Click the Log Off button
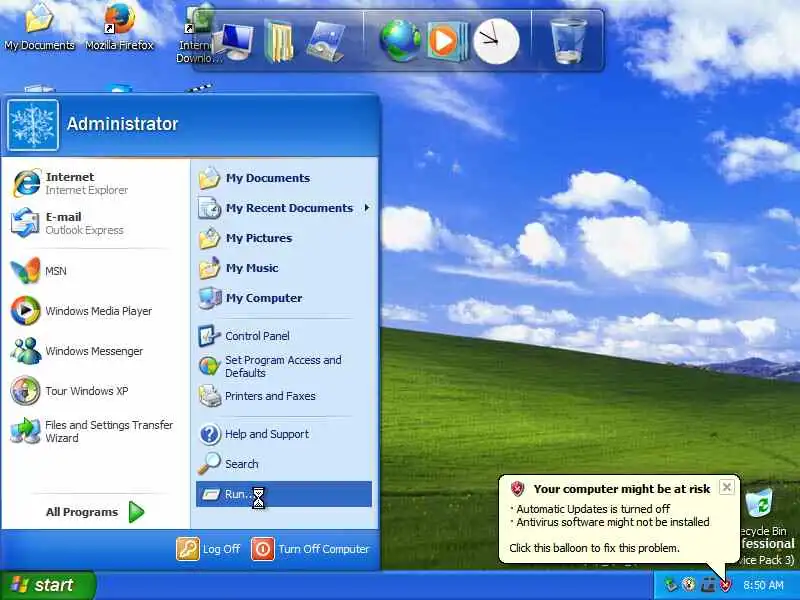800x600 pixels. tap(209, 549)
